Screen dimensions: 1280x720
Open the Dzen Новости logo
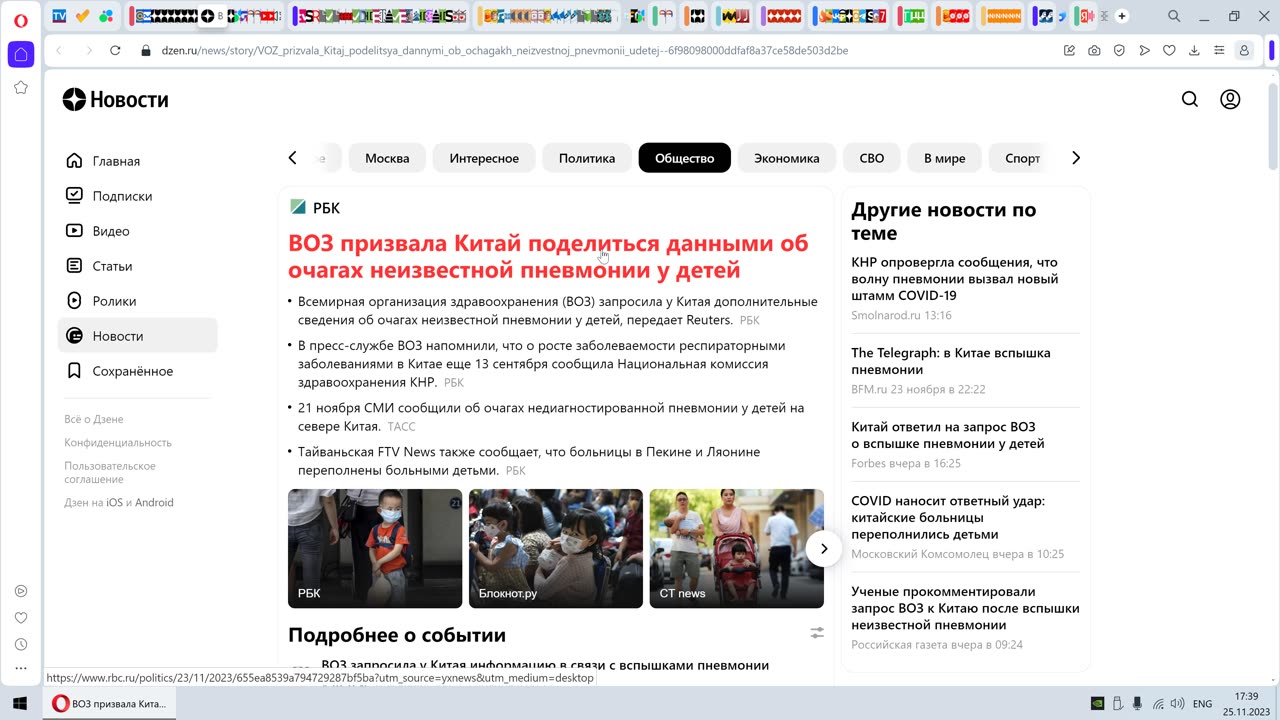point(115,99)
